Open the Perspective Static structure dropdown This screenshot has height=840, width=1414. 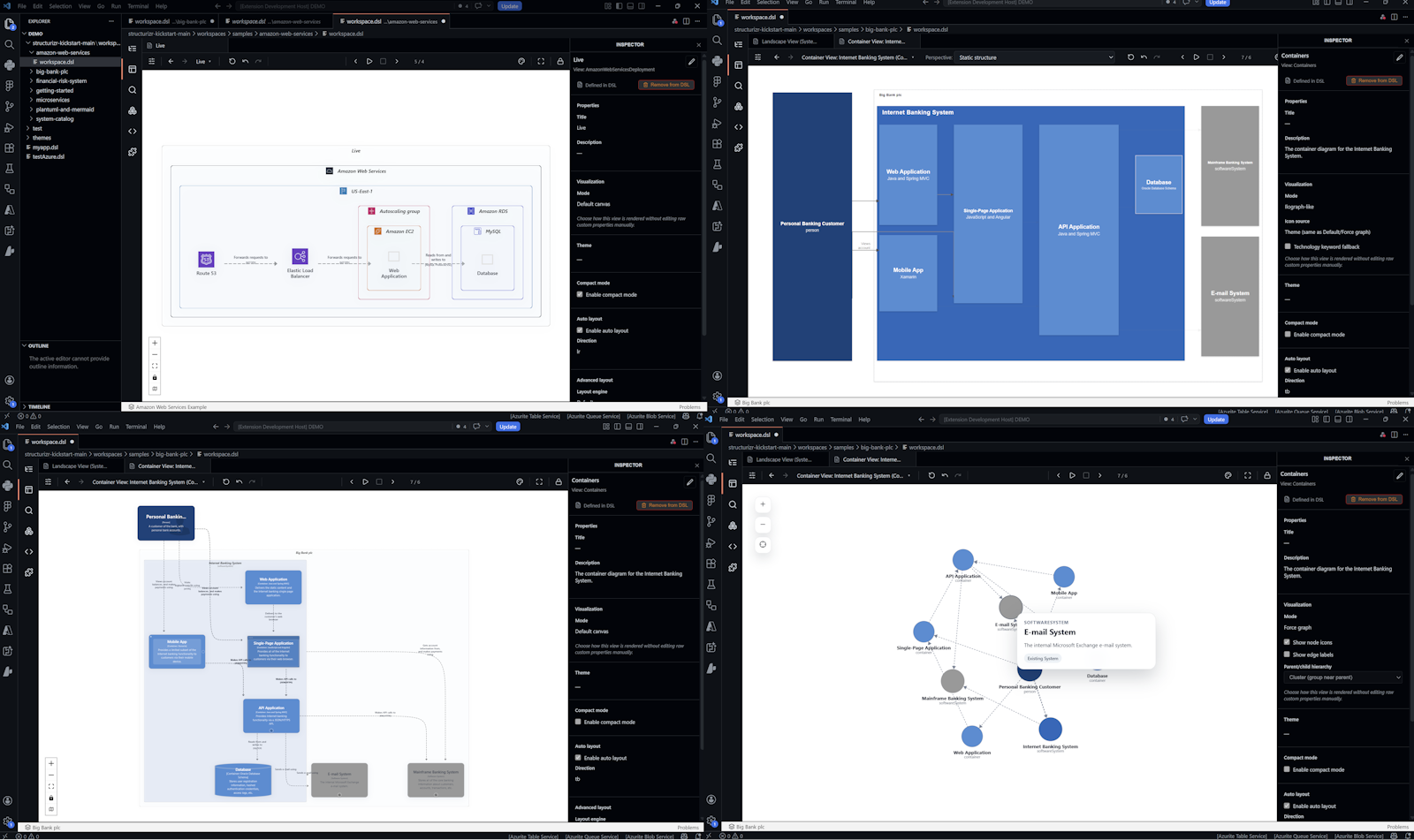click(1036, 57)
